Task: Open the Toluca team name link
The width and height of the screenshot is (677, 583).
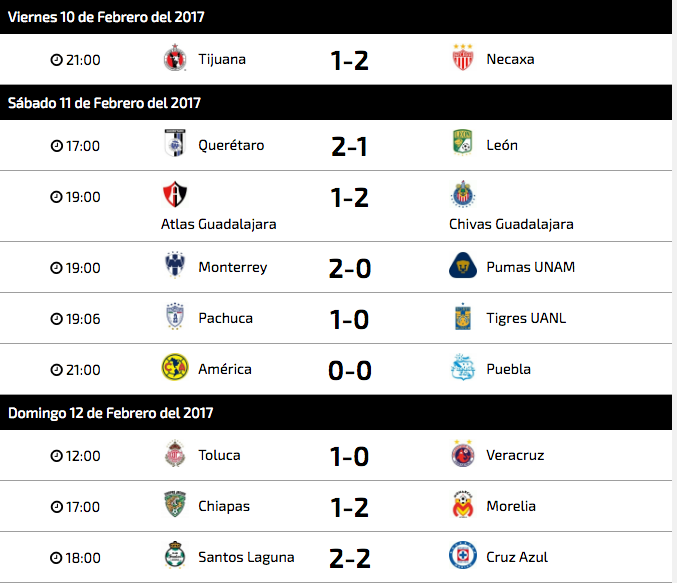Action: point(219,455)
